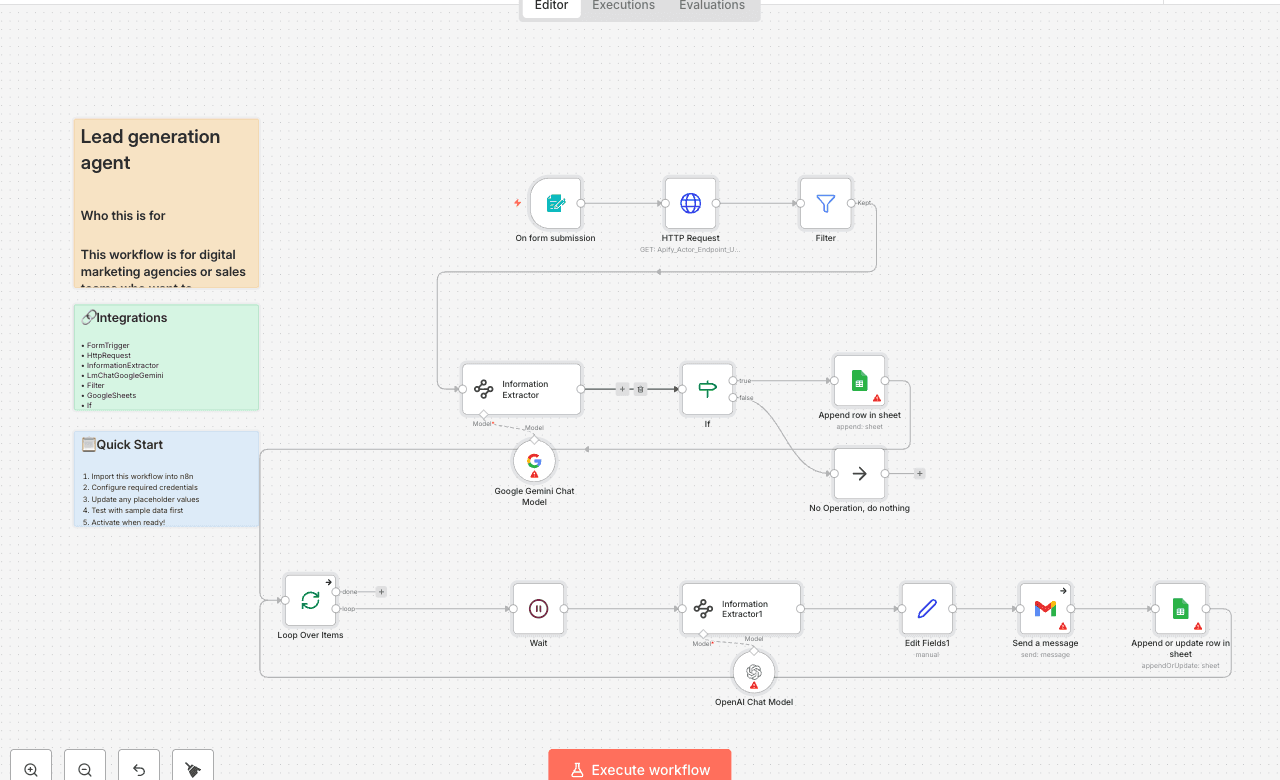Open the On form submission trigger node
Screen dimensions: 1280x780
[555, 203]
